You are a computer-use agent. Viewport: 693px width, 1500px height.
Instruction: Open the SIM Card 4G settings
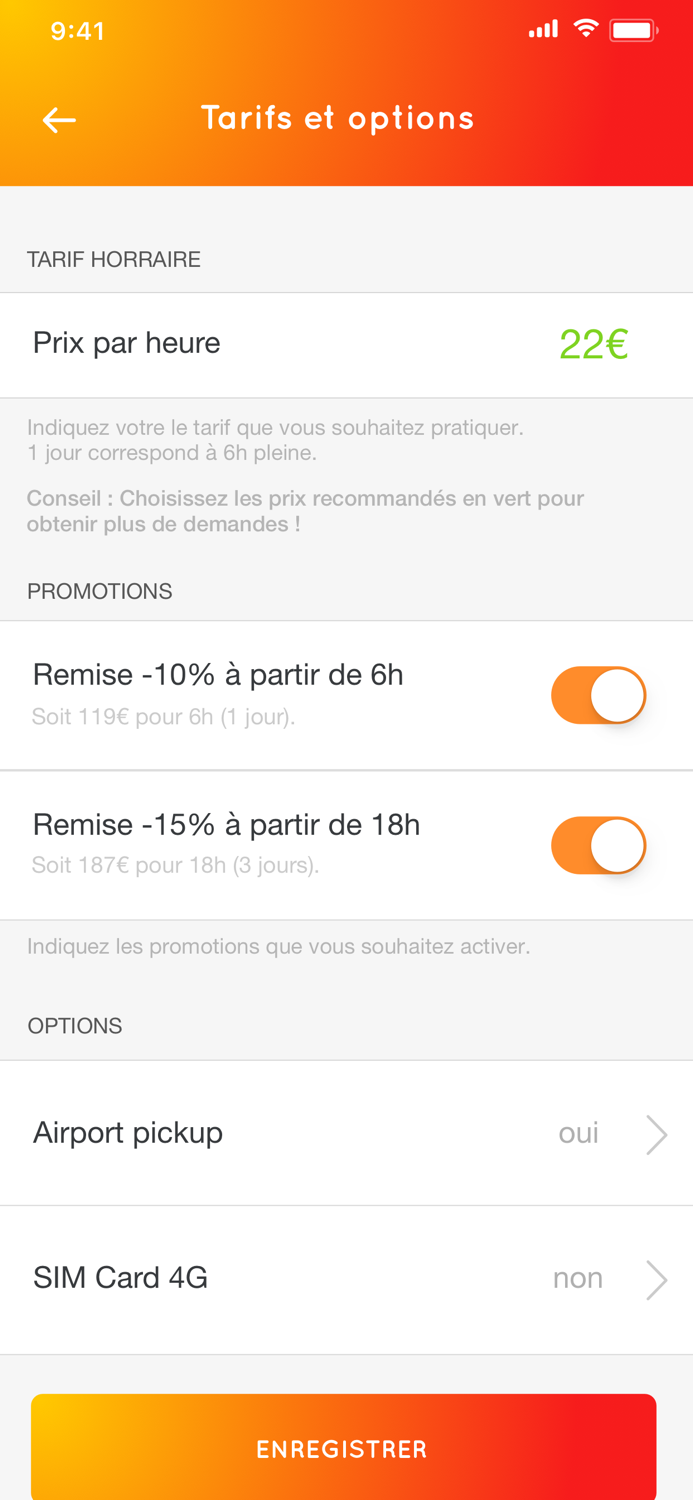346,1277
